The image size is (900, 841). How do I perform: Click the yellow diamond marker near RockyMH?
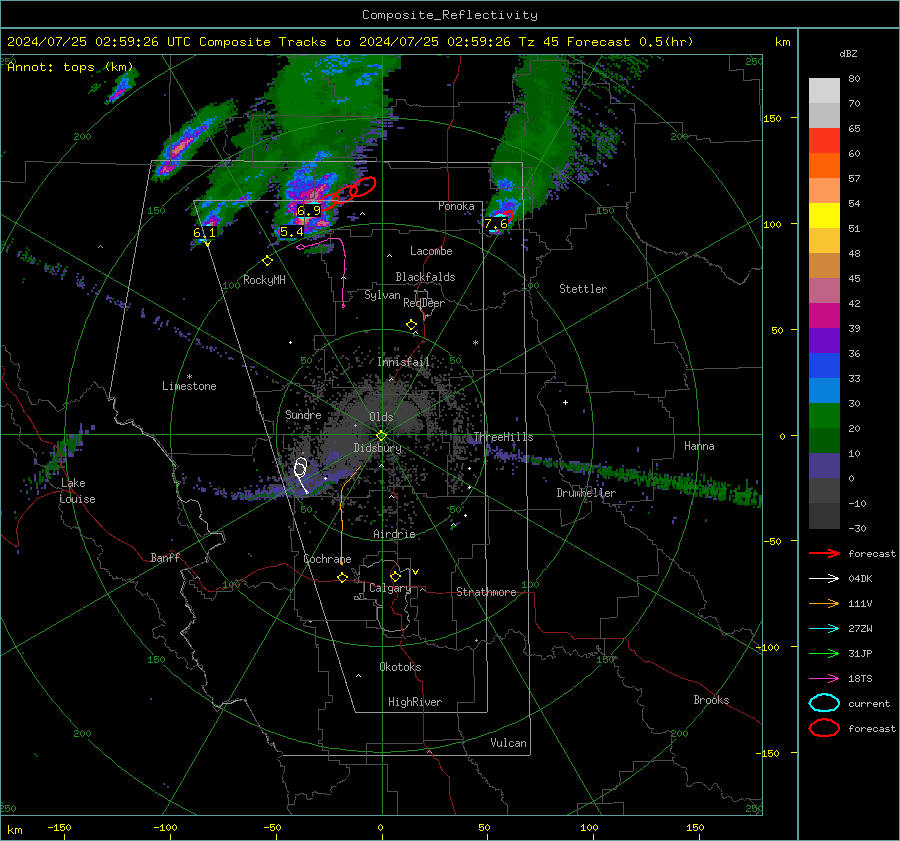coord(267,261)
